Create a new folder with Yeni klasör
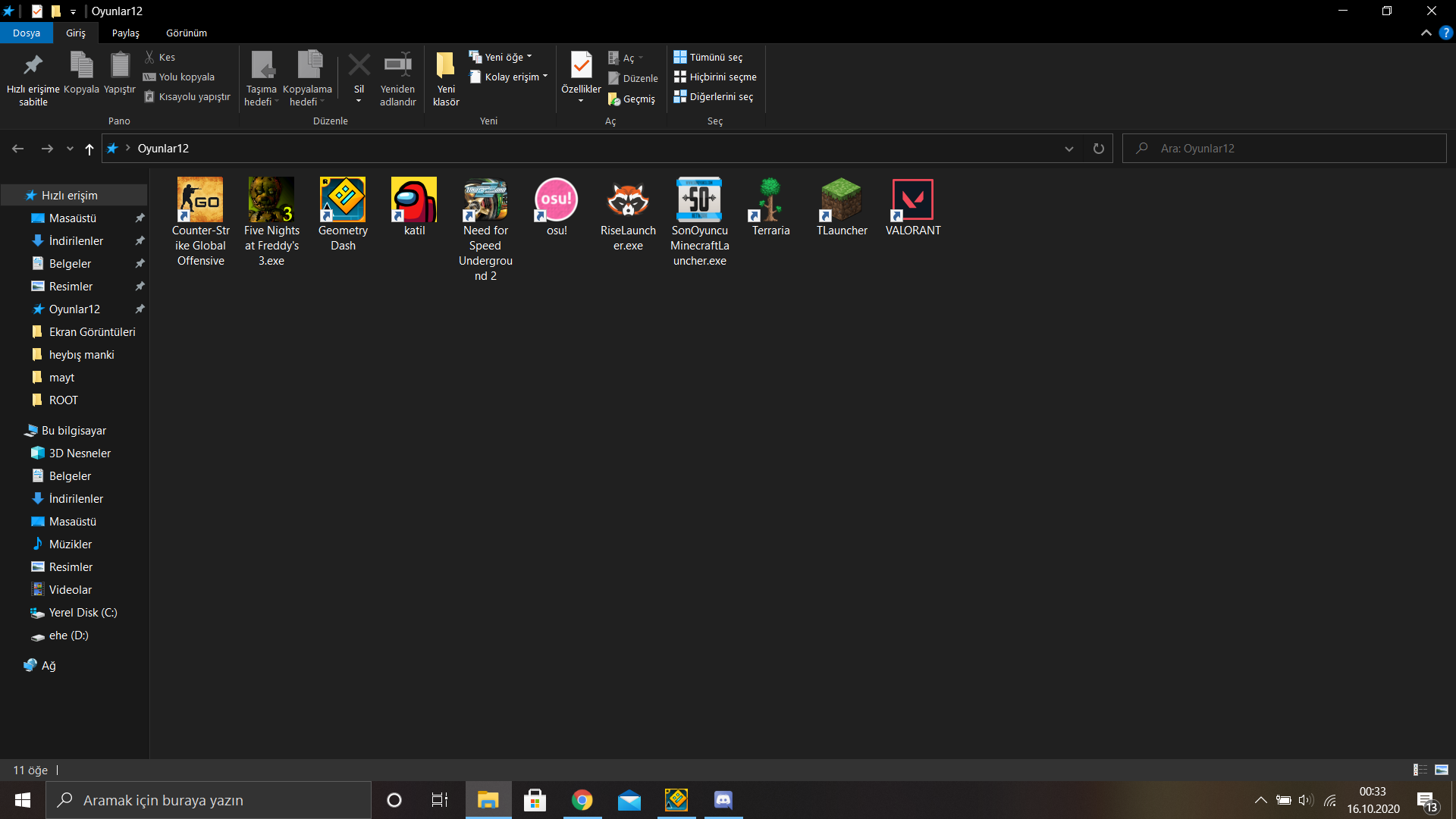This screenshot has width=1456, height=819. [x=446, y=80]
